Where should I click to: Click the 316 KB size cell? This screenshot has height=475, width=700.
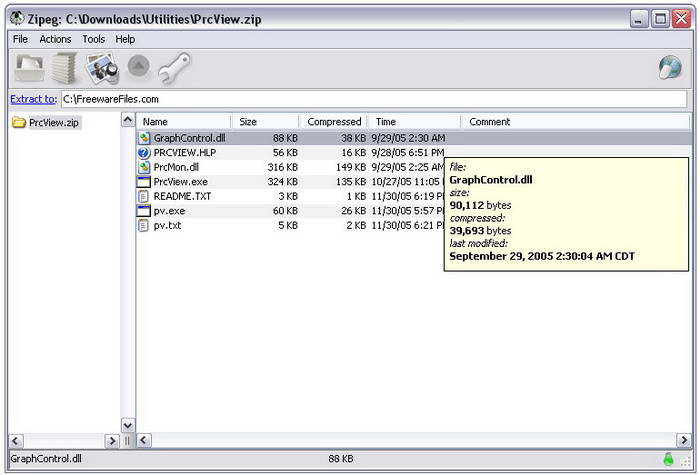pyautogui.click(x=283, y=167)
